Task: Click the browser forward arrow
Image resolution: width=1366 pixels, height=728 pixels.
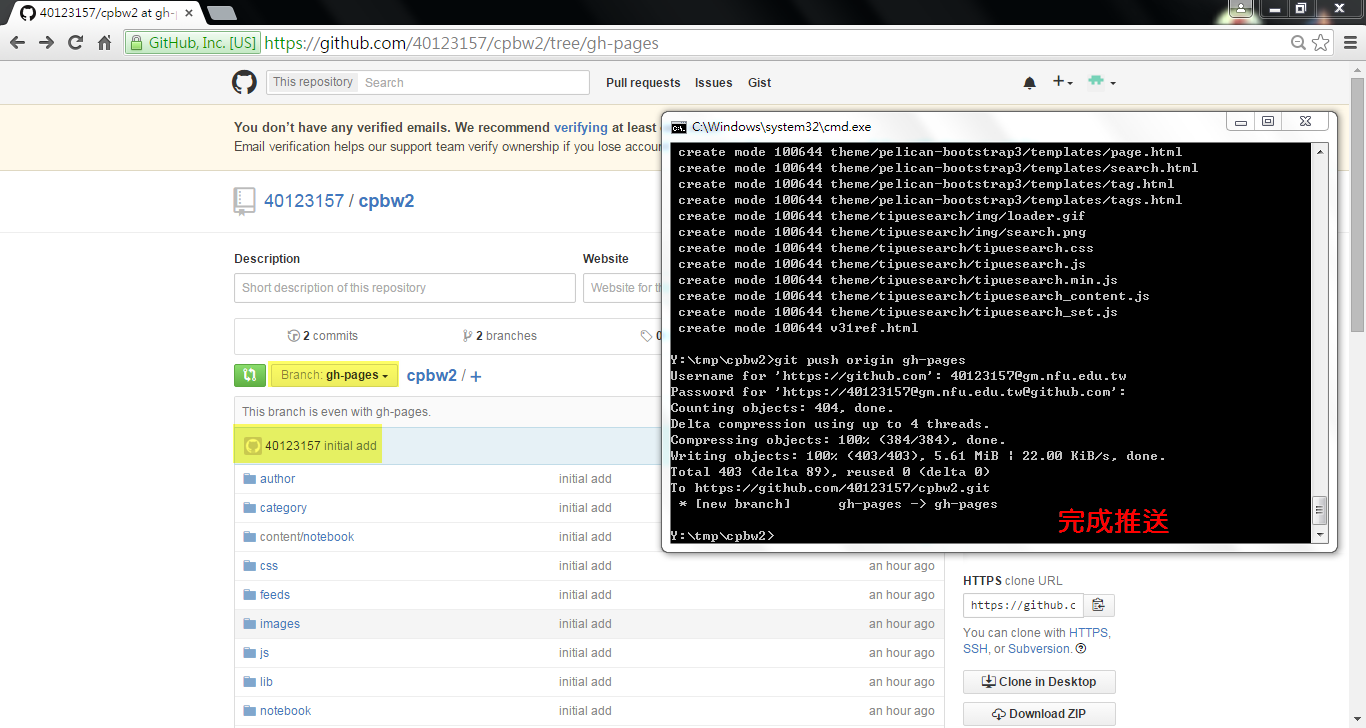Action: (46, 43)
